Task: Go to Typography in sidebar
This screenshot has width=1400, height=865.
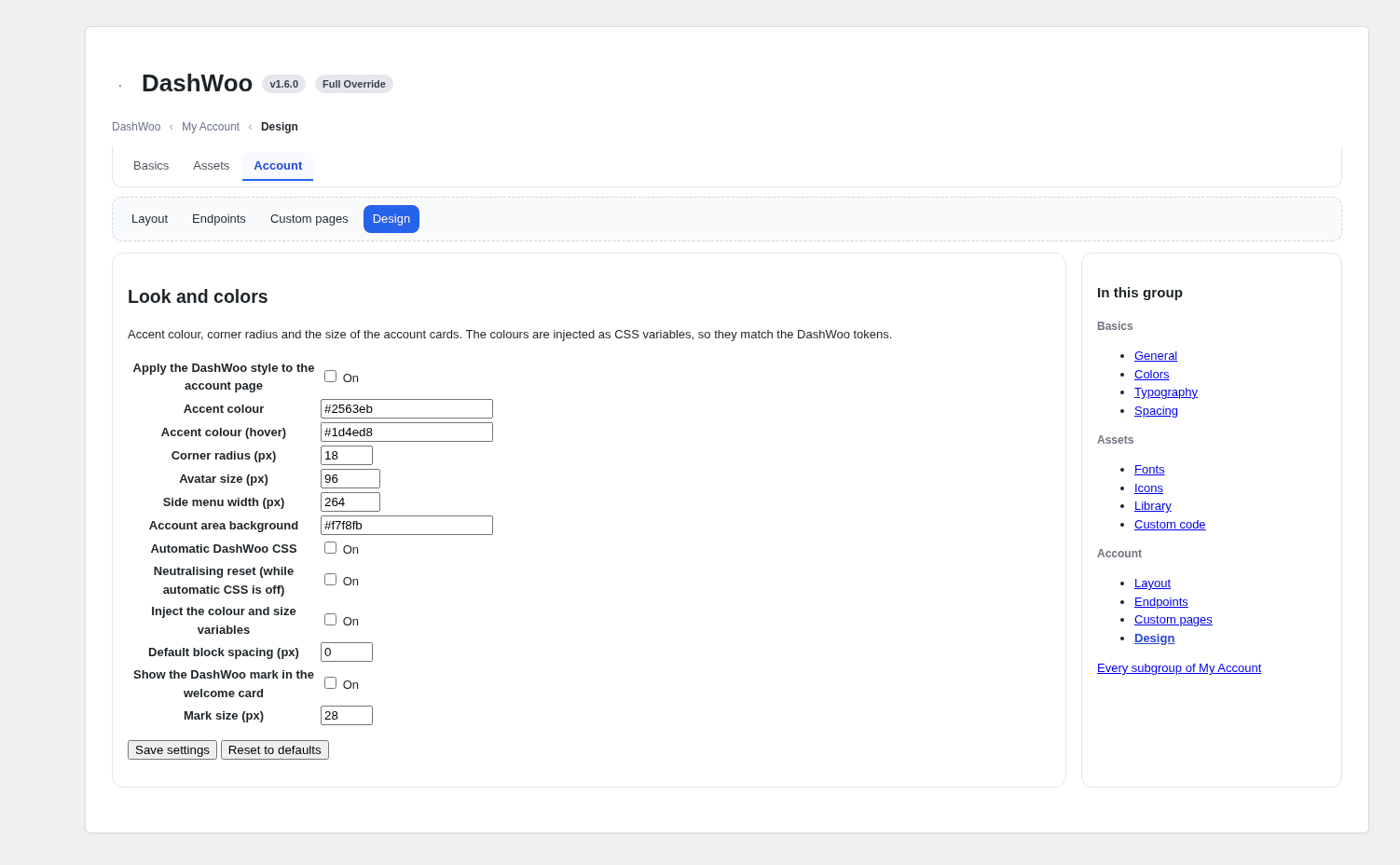Action: click(1166, 392)
